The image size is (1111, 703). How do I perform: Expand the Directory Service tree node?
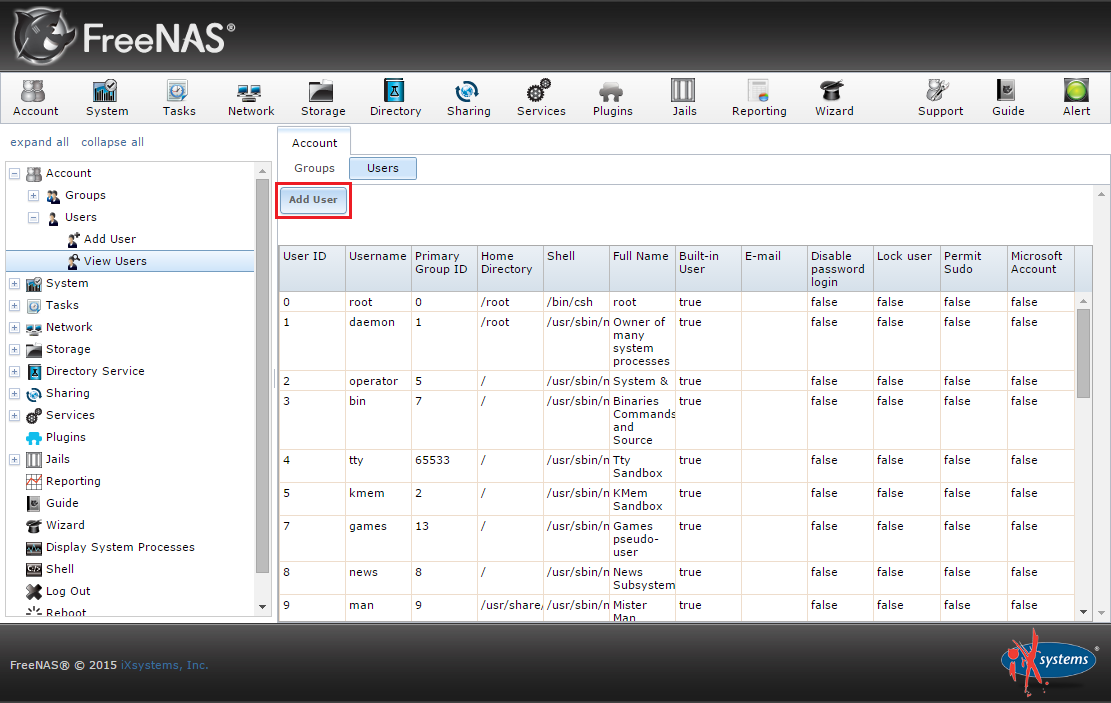point(14,371)
